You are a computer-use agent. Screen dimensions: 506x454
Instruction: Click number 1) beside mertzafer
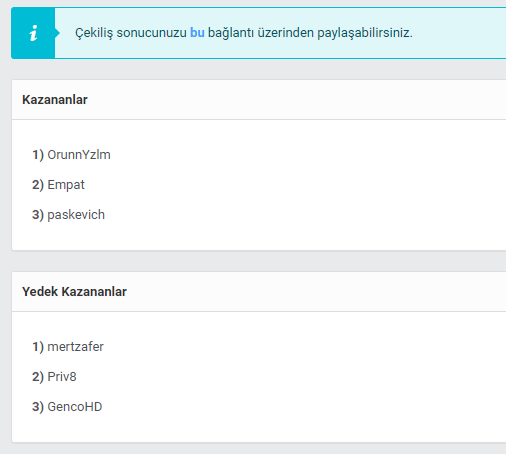click(38, 347)
